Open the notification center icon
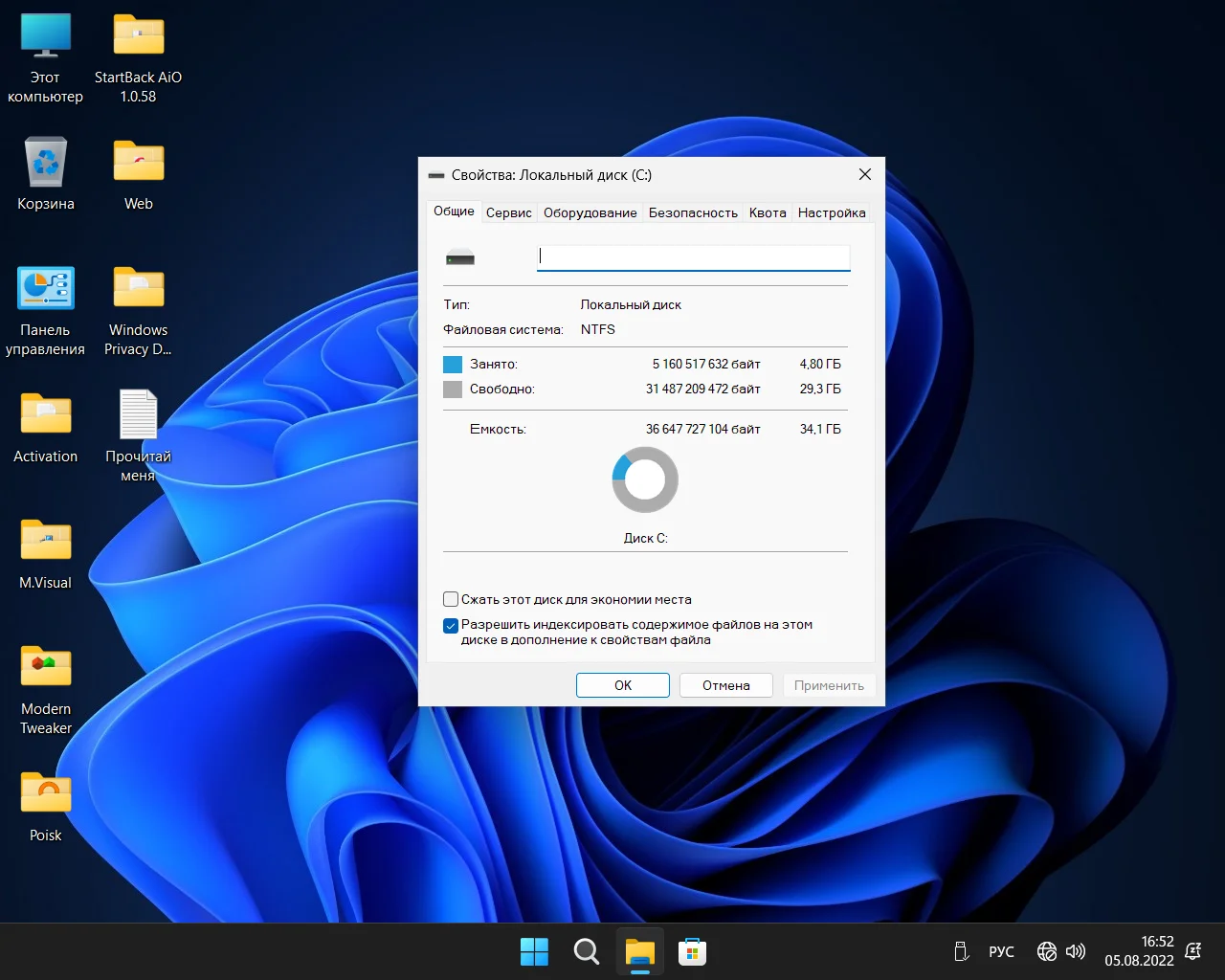 click(x=1193, y=951)
